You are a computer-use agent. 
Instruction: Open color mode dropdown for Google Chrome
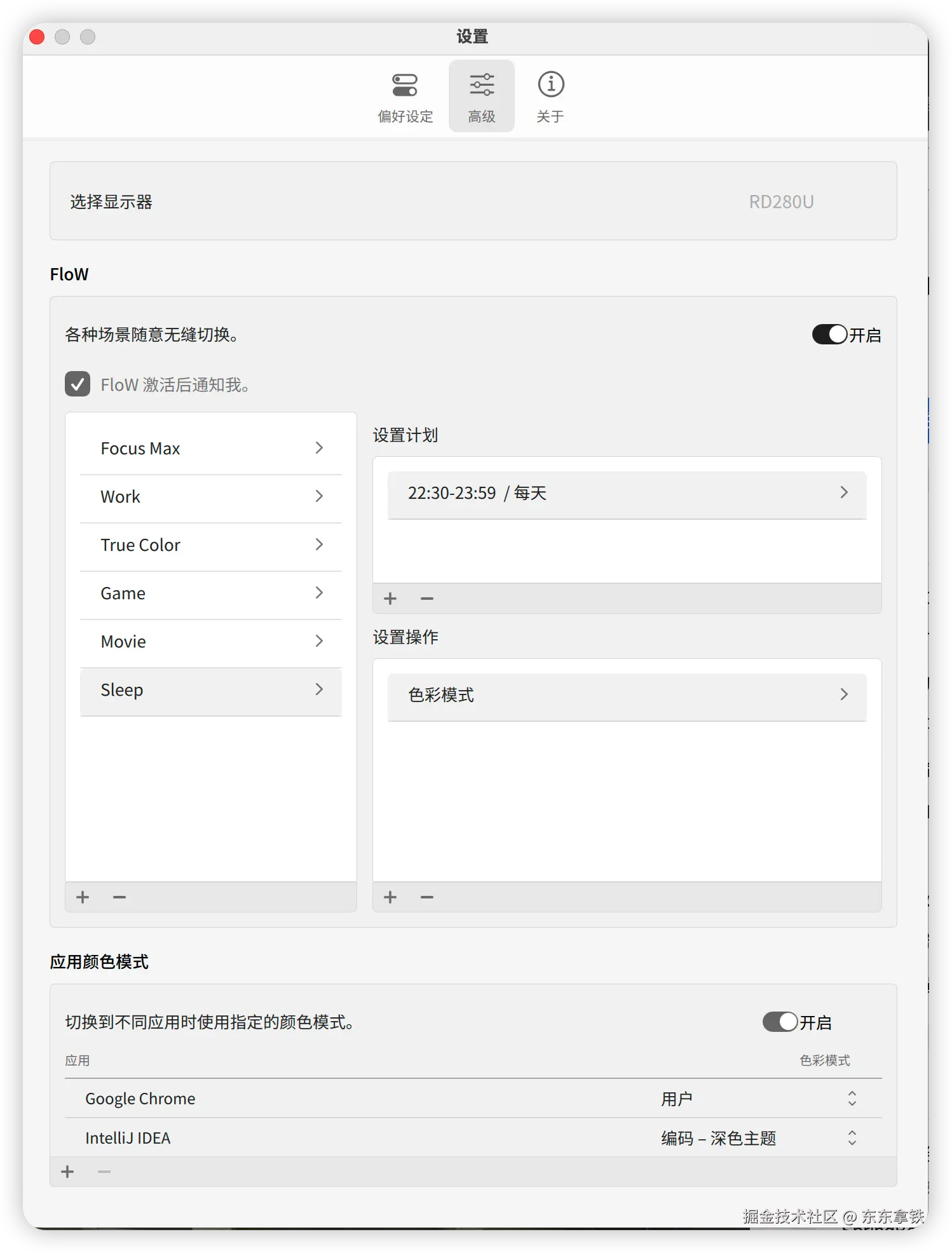852,1099
